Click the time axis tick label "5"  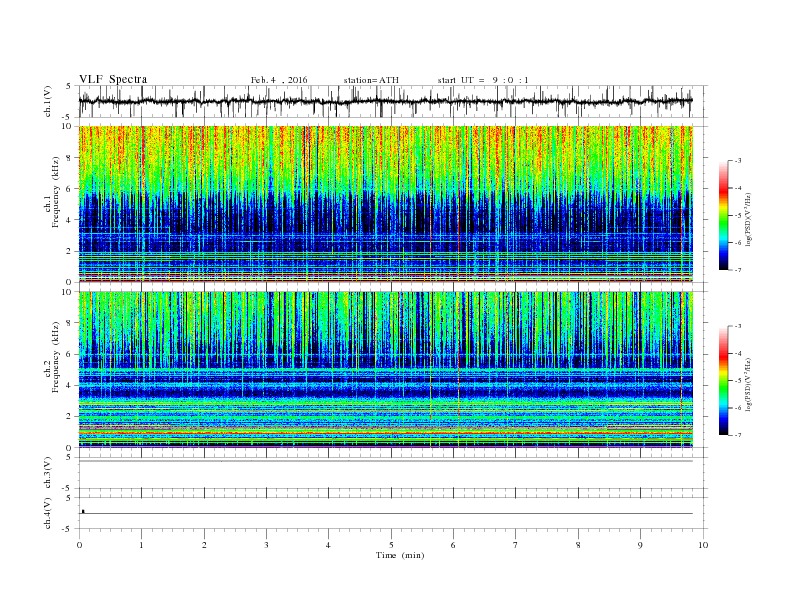pos(391,545)
